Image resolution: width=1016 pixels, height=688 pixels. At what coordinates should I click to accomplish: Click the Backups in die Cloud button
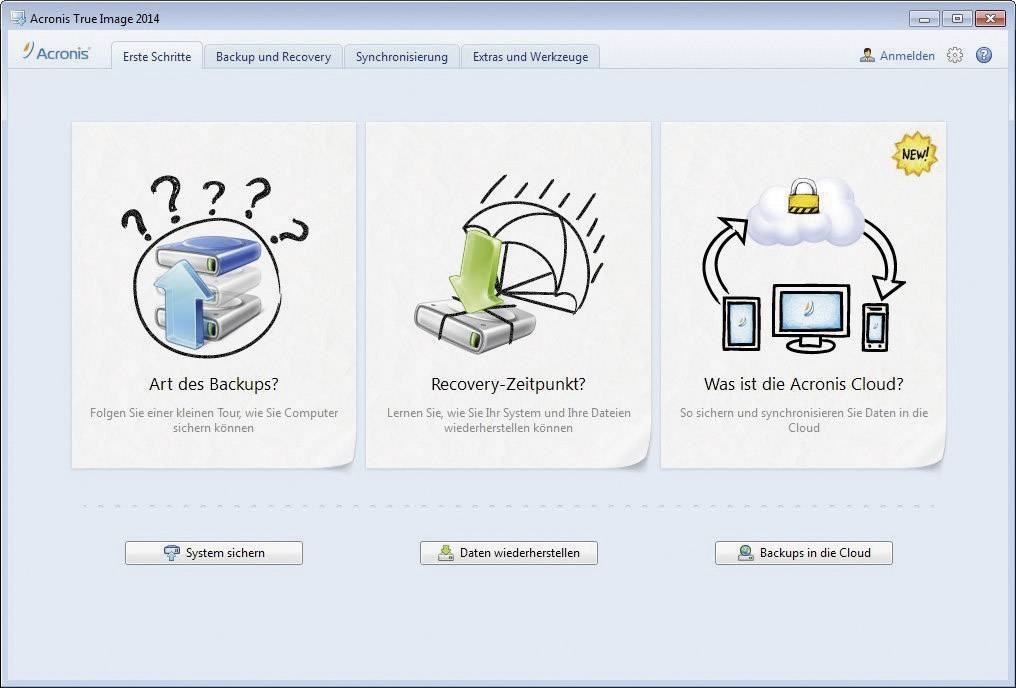(803, 553)
